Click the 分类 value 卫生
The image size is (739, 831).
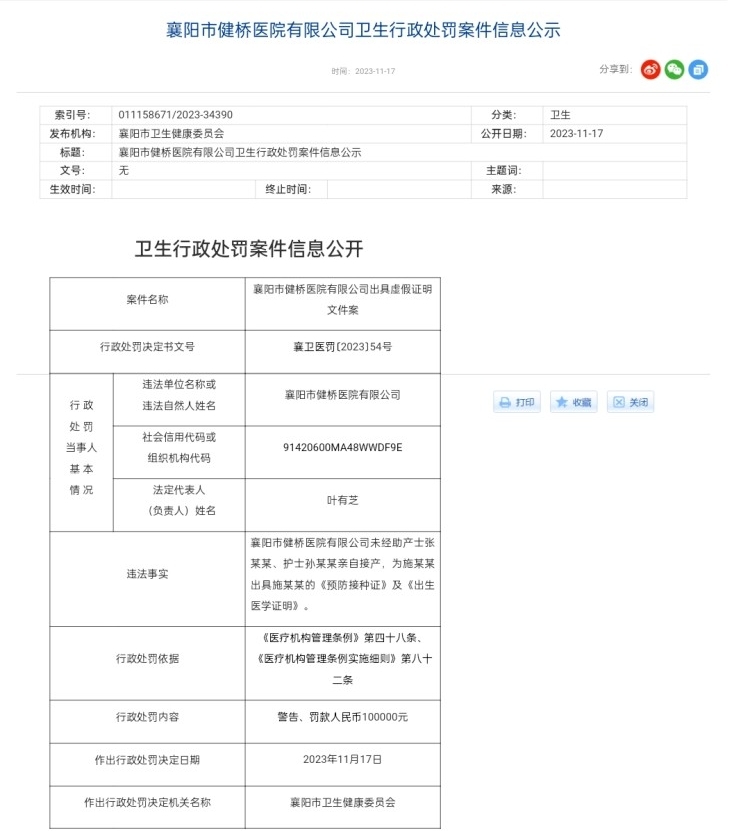(x=560, y=115)
